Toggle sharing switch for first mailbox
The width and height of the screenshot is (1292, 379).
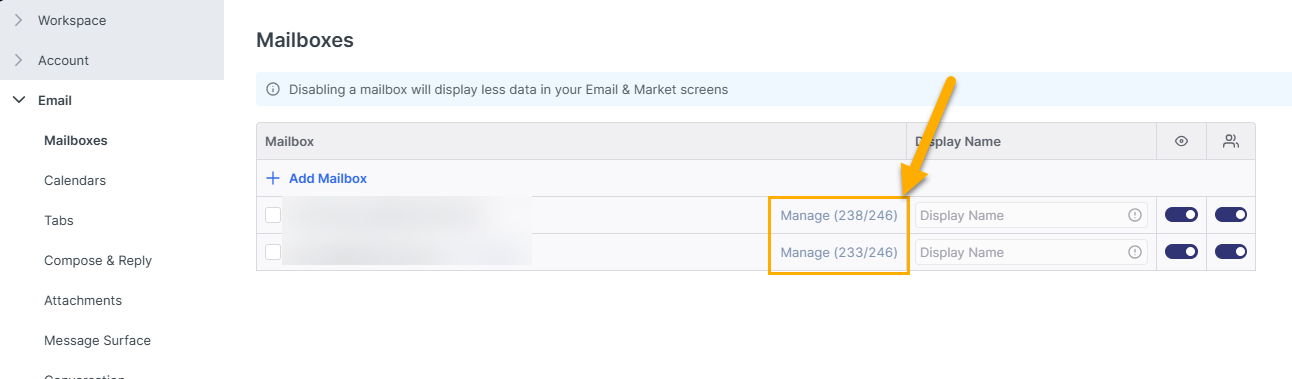(x=1231, y=215)
